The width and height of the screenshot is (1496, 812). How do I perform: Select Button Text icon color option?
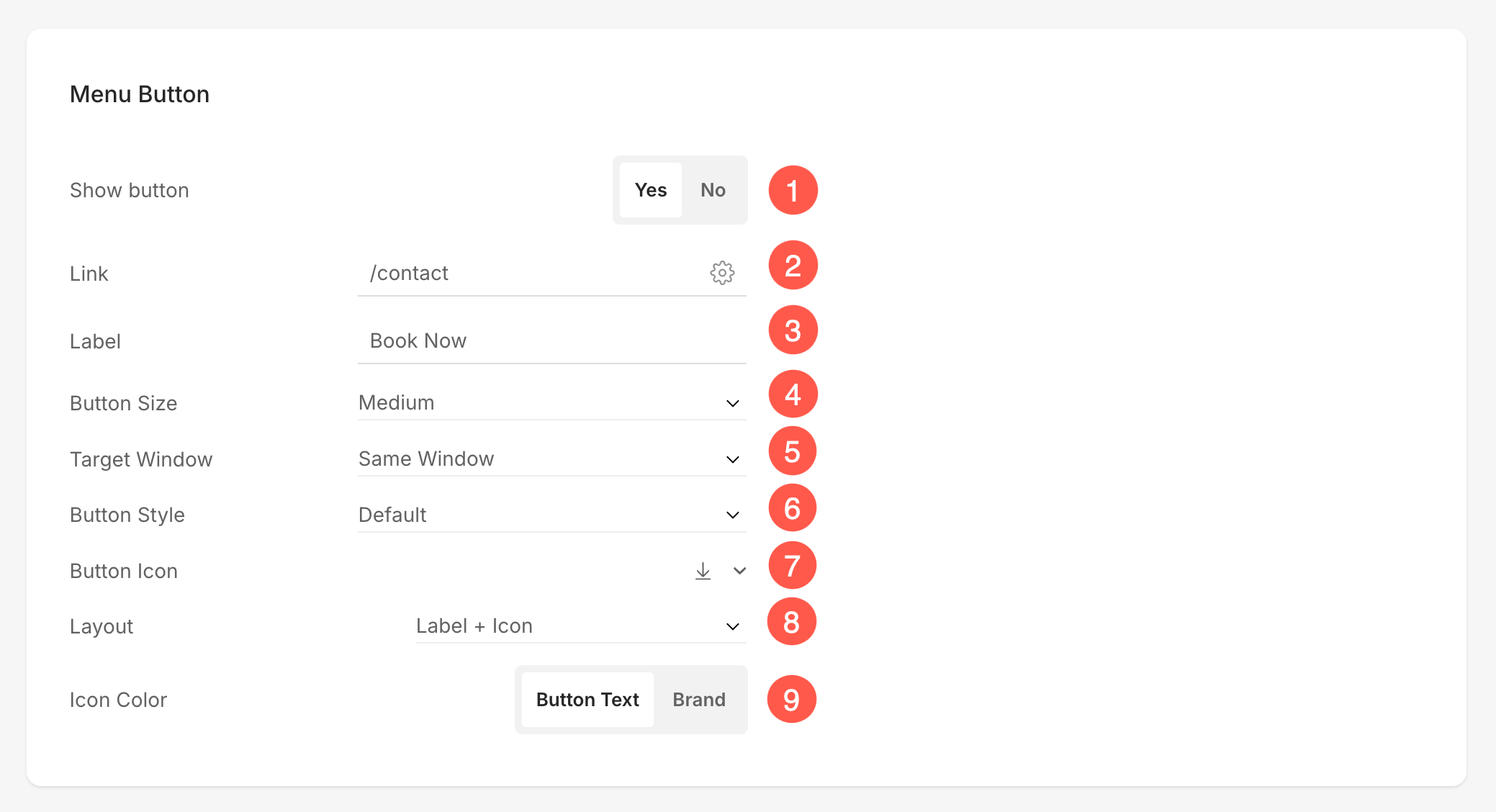pos(587,700)
